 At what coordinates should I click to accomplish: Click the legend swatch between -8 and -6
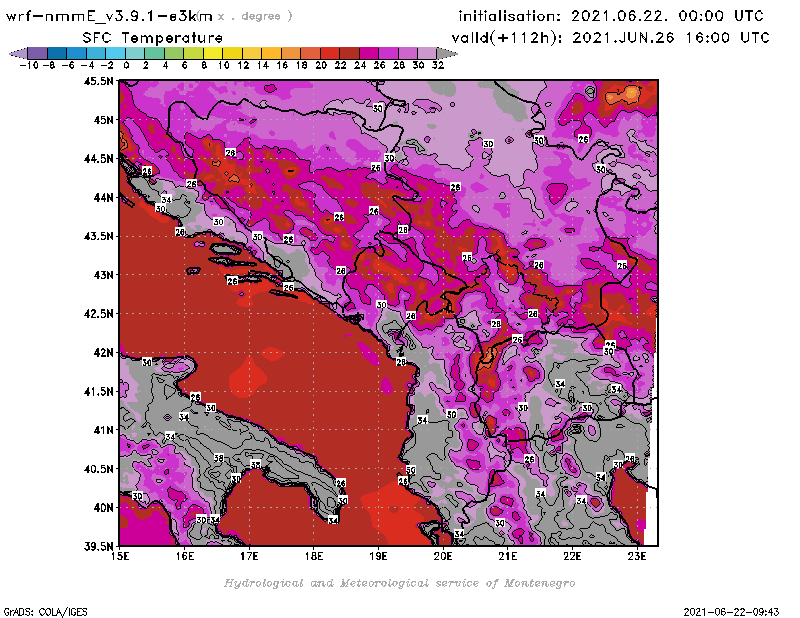58,53
